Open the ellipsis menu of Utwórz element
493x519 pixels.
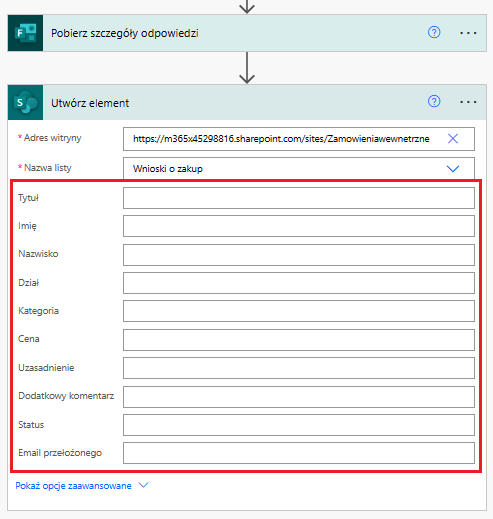[x=468, y=102]
